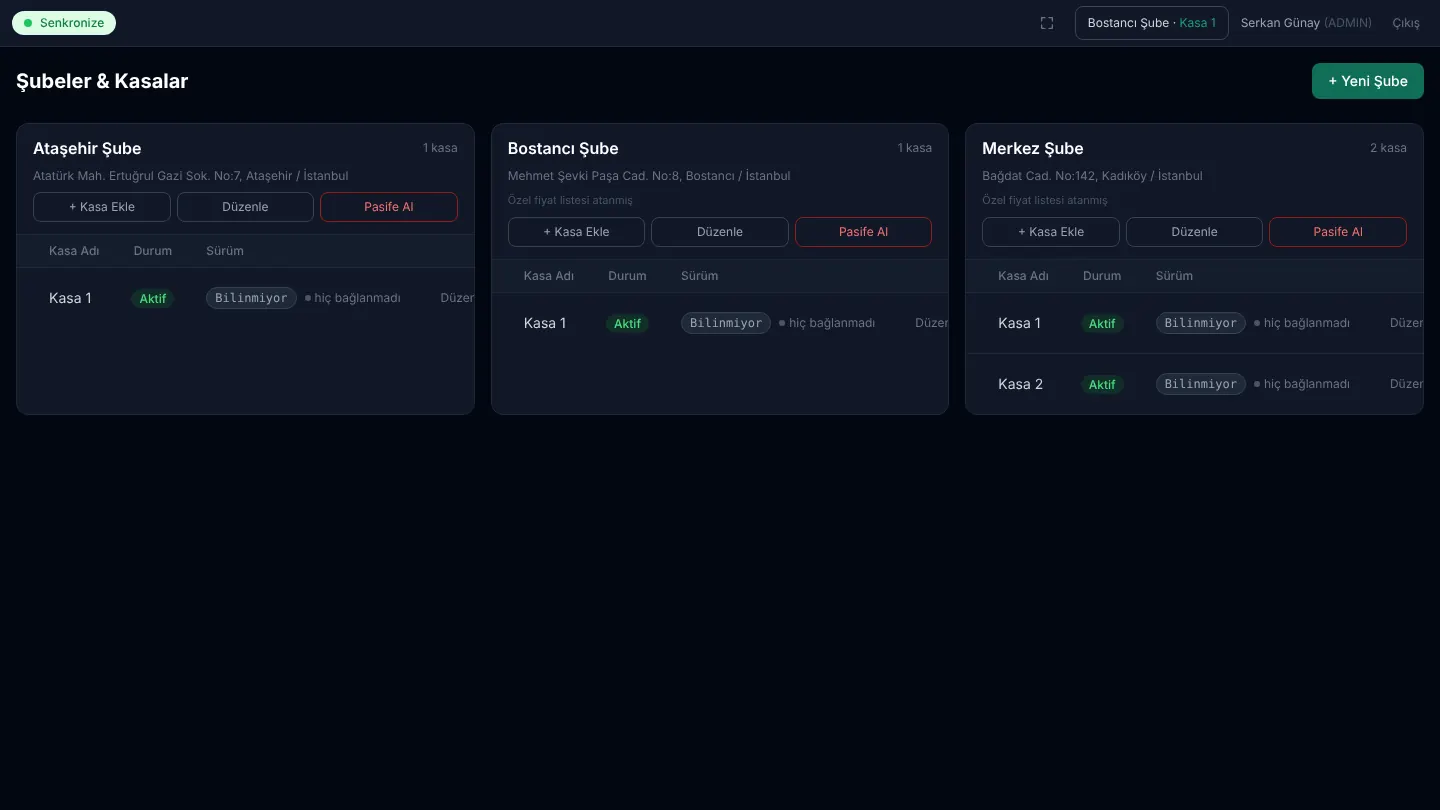This screenshot has height=810, width=1440.
Task: Select Kasa 2 name in Merkez Şube
Action: (1020, 384)
